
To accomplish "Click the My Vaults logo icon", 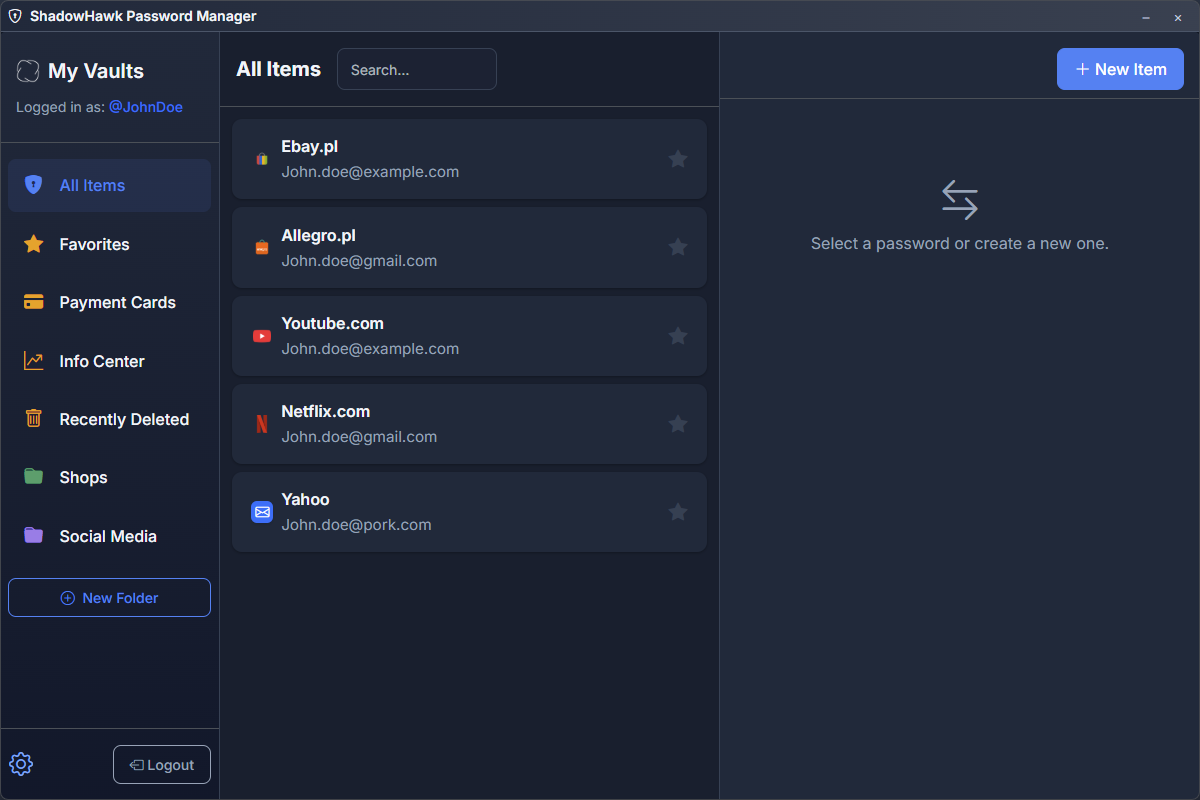I will (27, 71).
